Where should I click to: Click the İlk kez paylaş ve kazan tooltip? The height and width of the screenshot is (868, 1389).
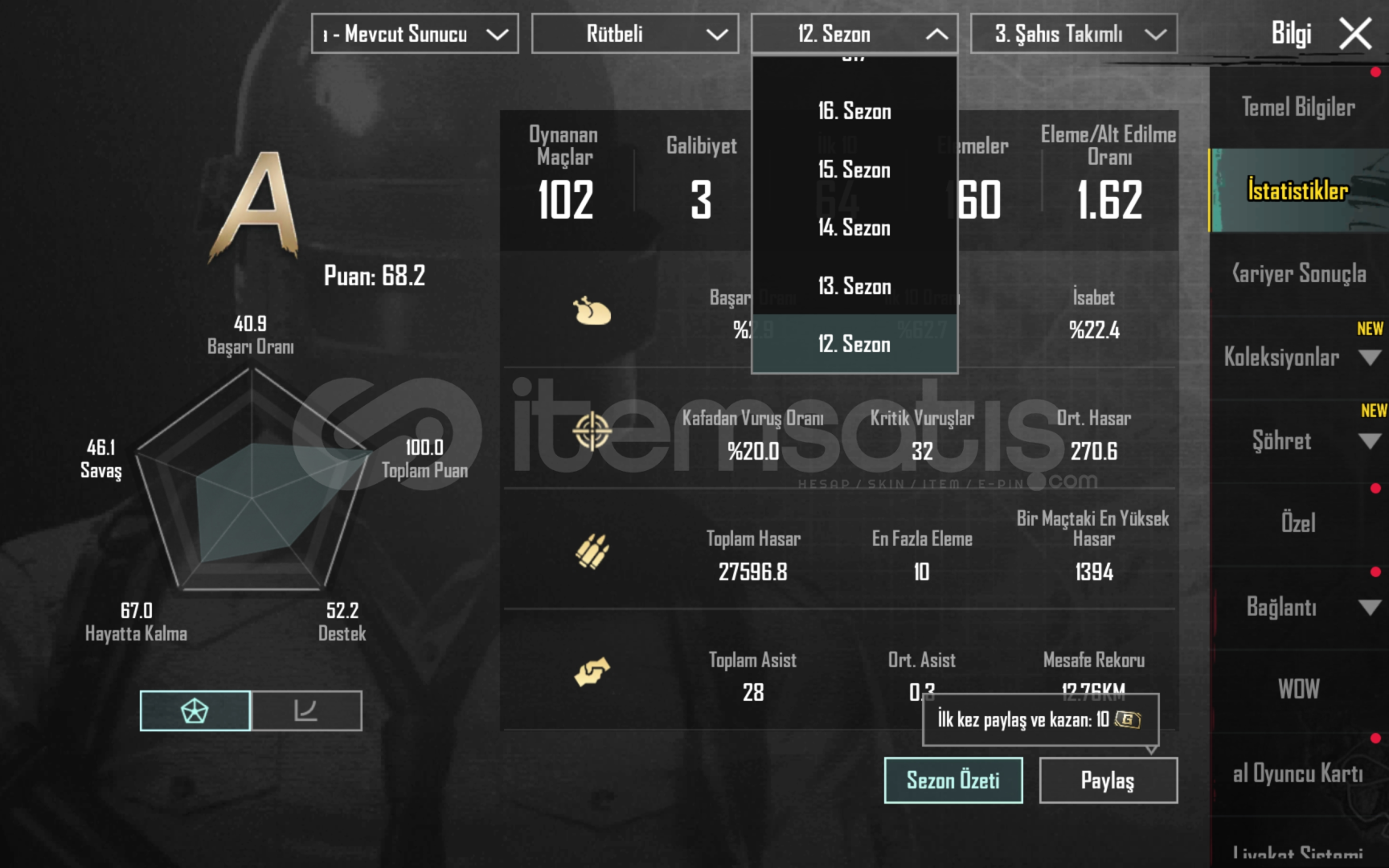(1040, 719)
